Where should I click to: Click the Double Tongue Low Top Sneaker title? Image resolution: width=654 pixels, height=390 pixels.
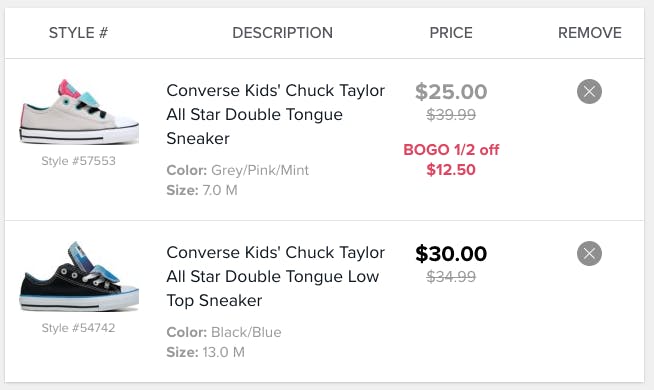point(275,276)
